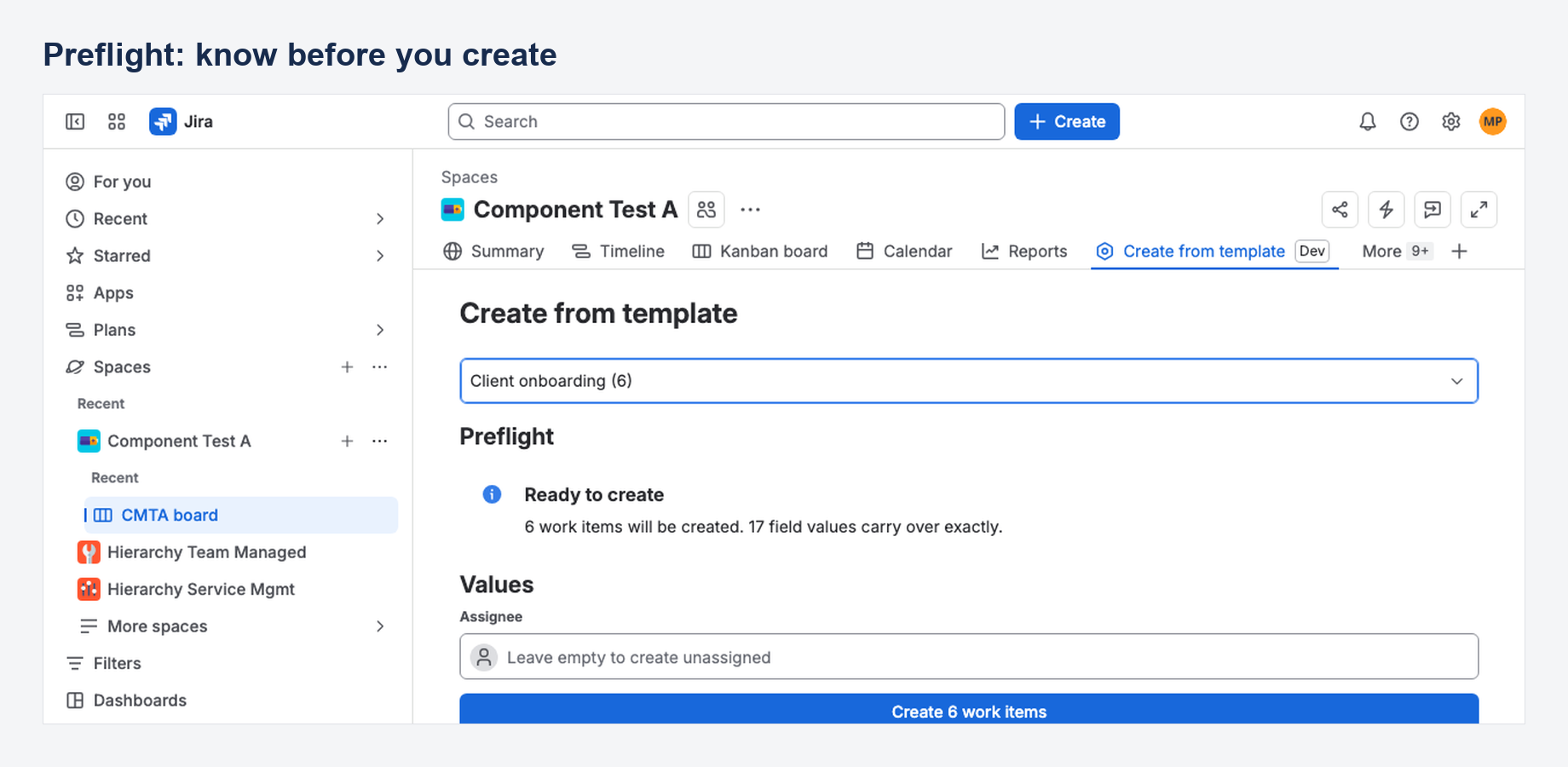The image size is (1568, 767).
Task: Expand the Plans chevron
Action: click(x=380, y=330)
